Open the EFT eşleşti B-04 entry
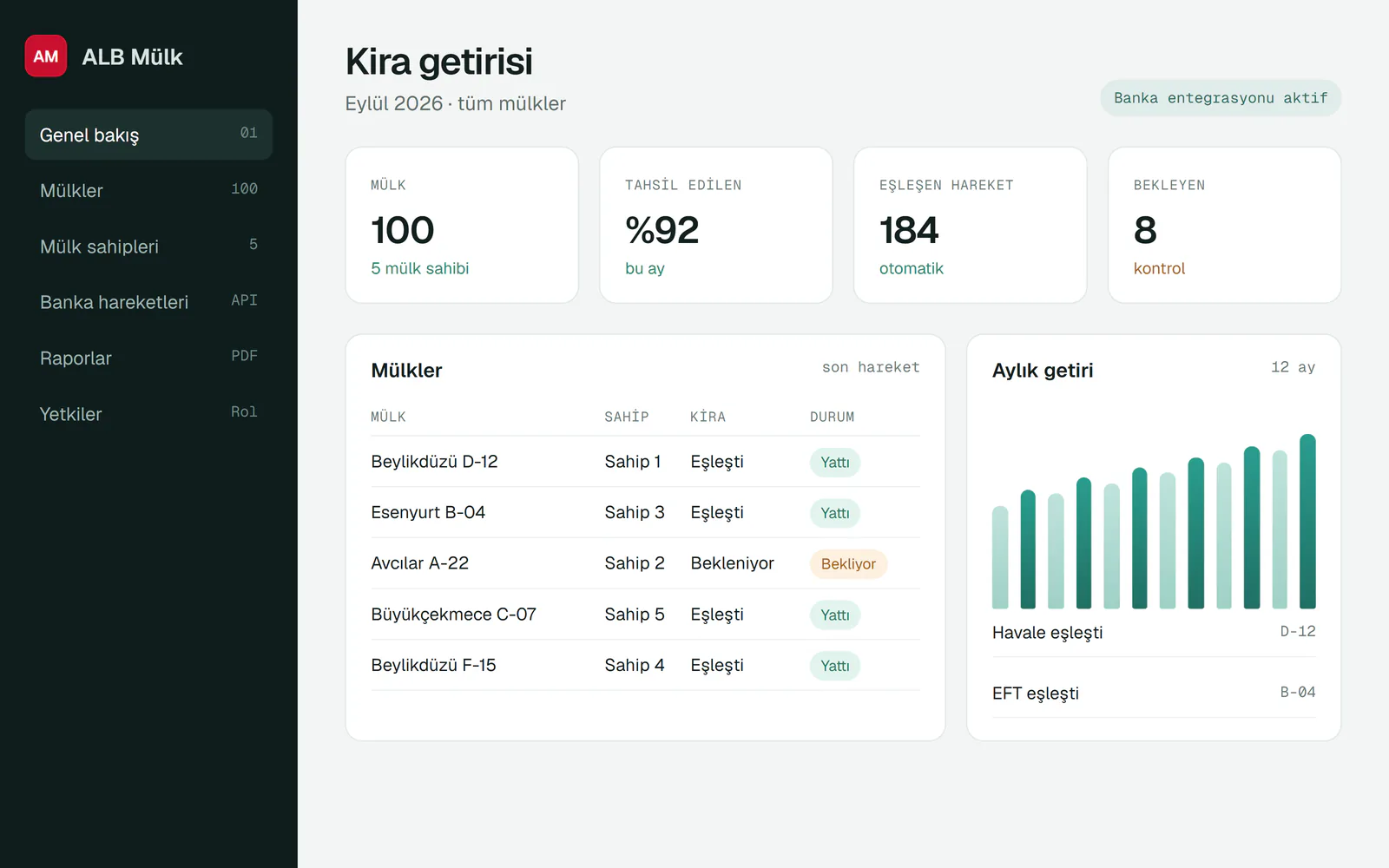 (x=1154, y=694)
